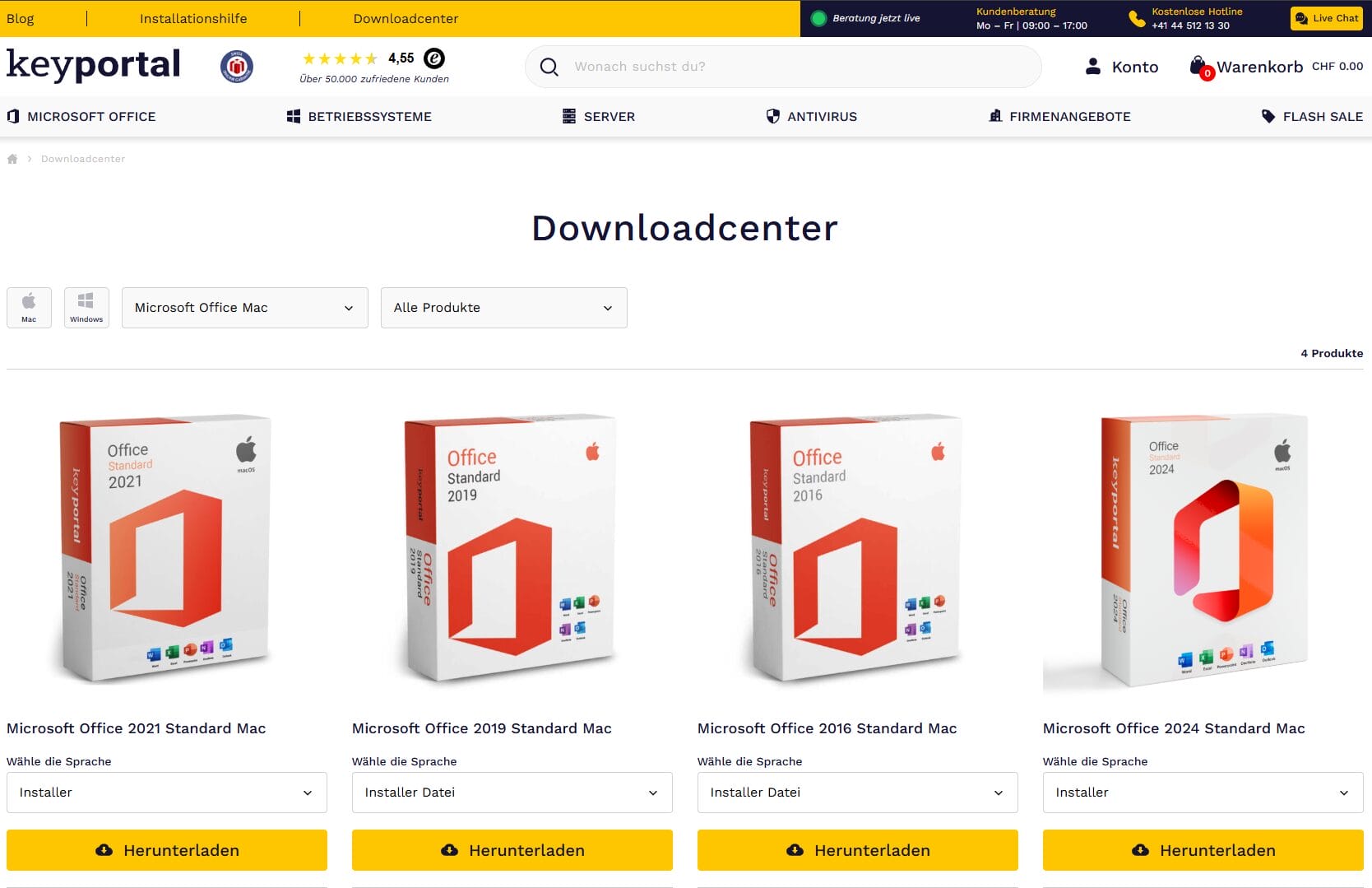Select the Mac platform filter icon
This screenshot has height=888, width=1372.
pos(29,308)
